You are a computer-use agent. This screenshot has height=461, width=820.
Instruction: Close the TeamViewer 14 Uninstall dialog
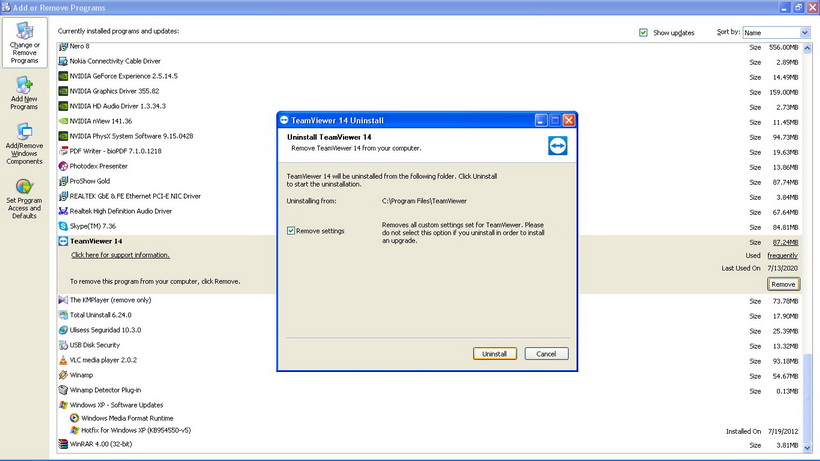pos(569,121)
